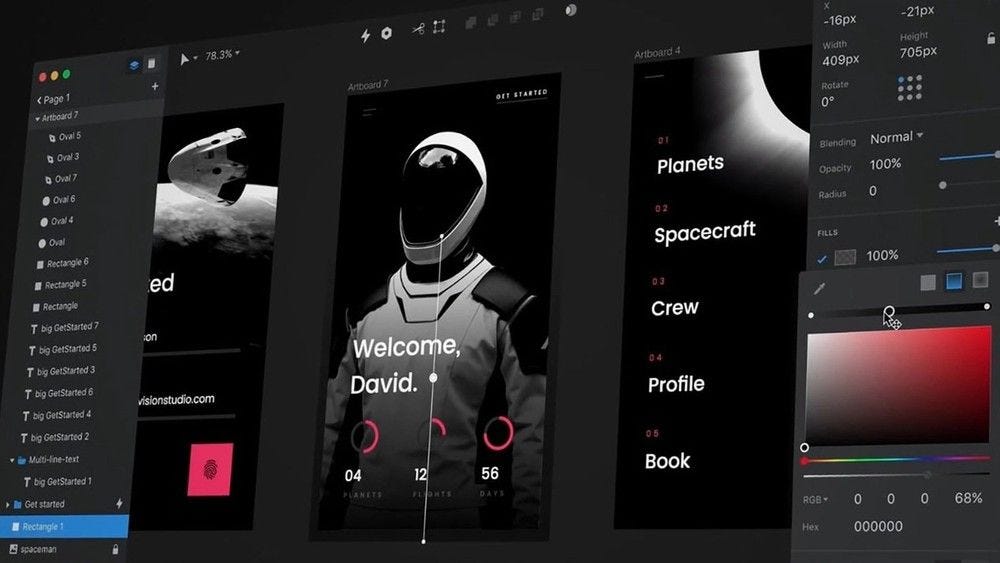
Task: Click the Hex 000000 input field
Action: click(878, 527)
